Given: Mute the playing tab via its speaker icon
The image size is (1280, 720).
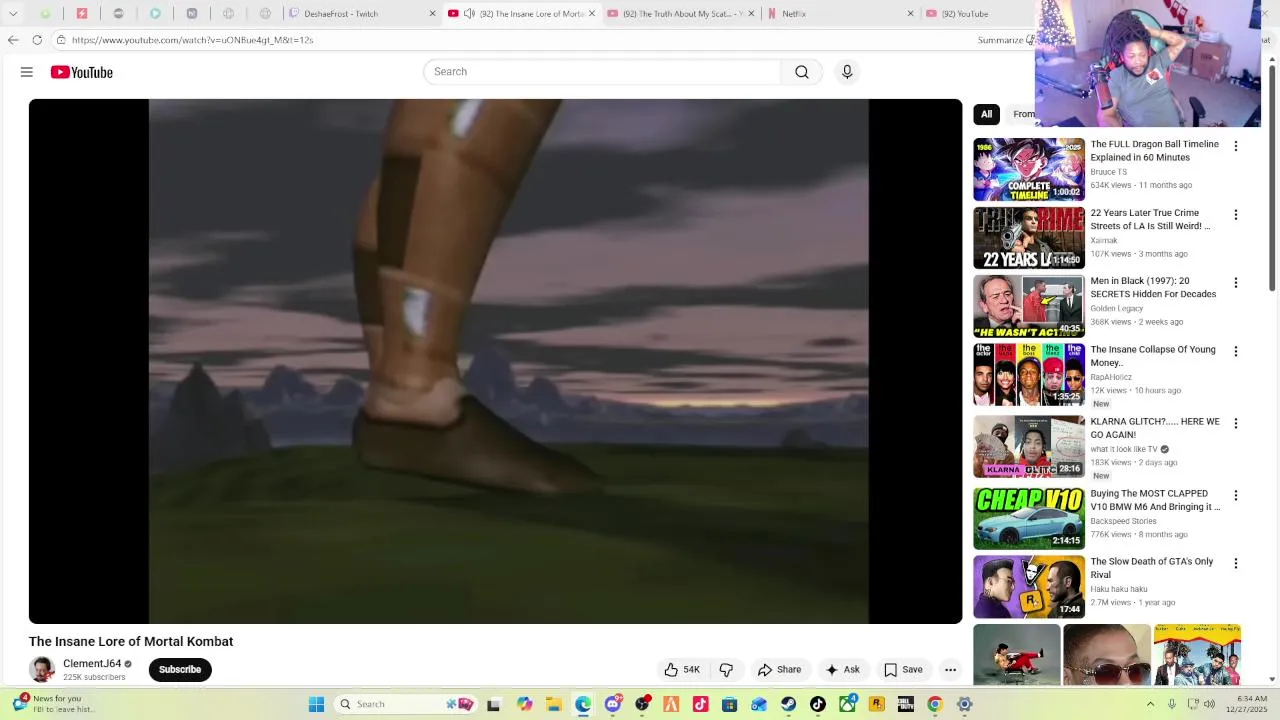Looking at the screenshot, I should pos(469,14).
